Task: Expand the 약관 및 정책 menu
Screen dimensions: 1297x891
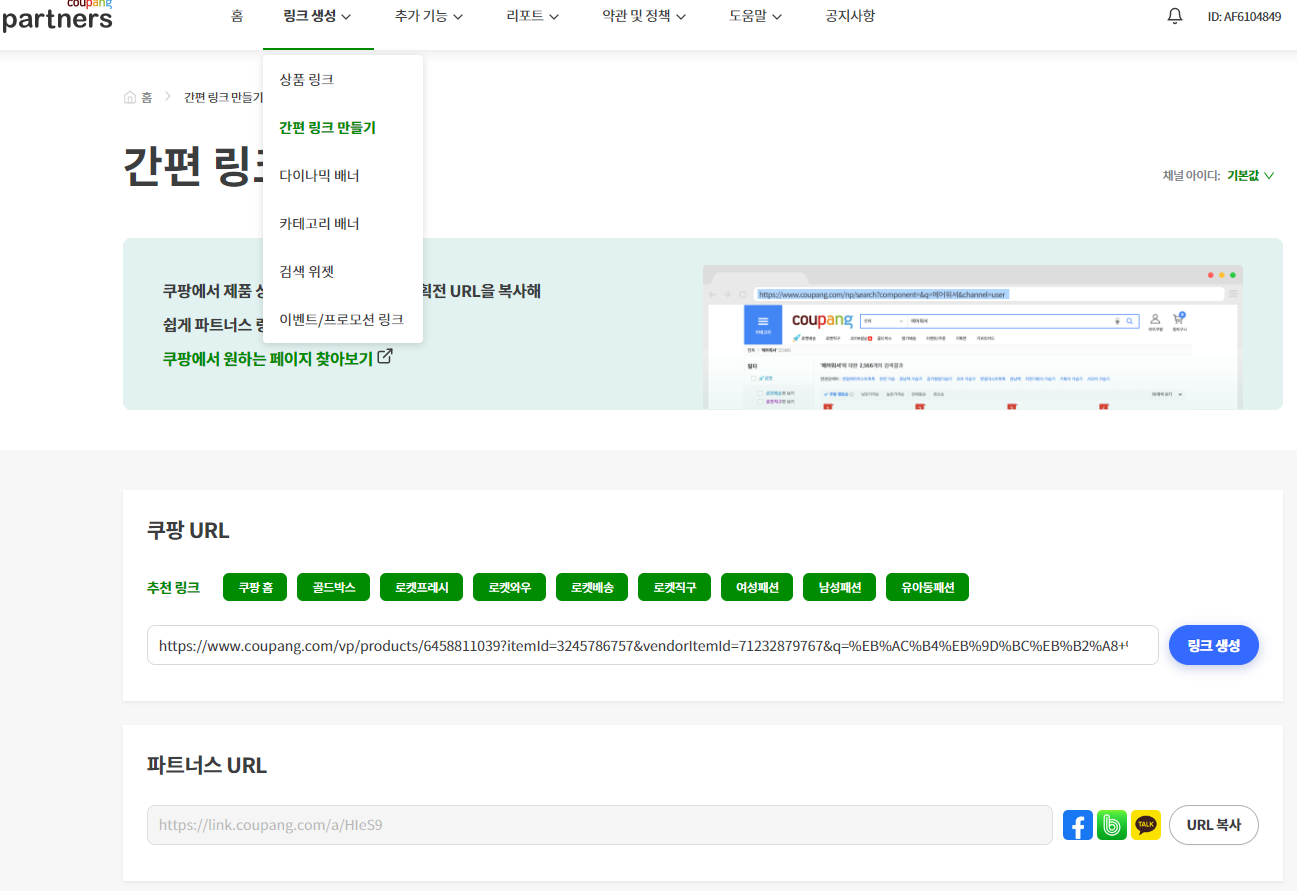Action: [x=644, y=16]
